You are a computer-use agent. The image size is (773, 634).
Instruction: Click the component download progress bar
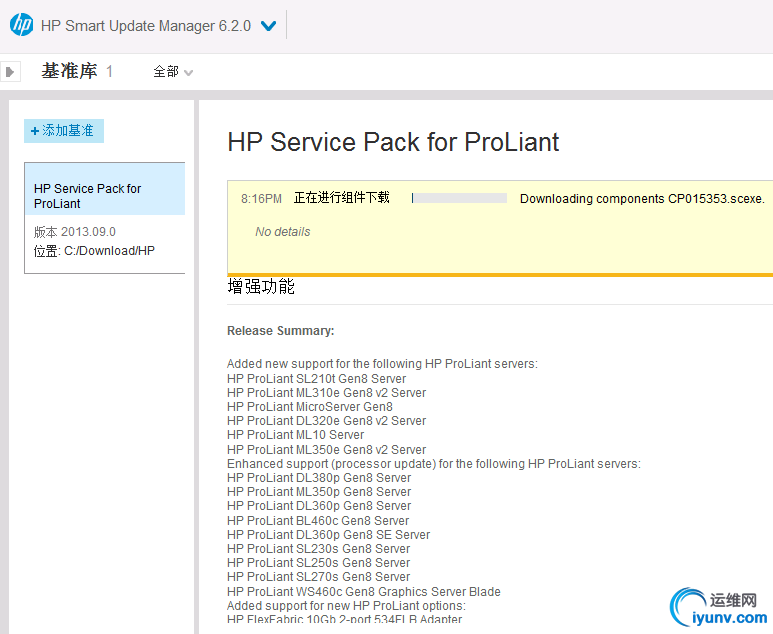[x=459, y=198]
